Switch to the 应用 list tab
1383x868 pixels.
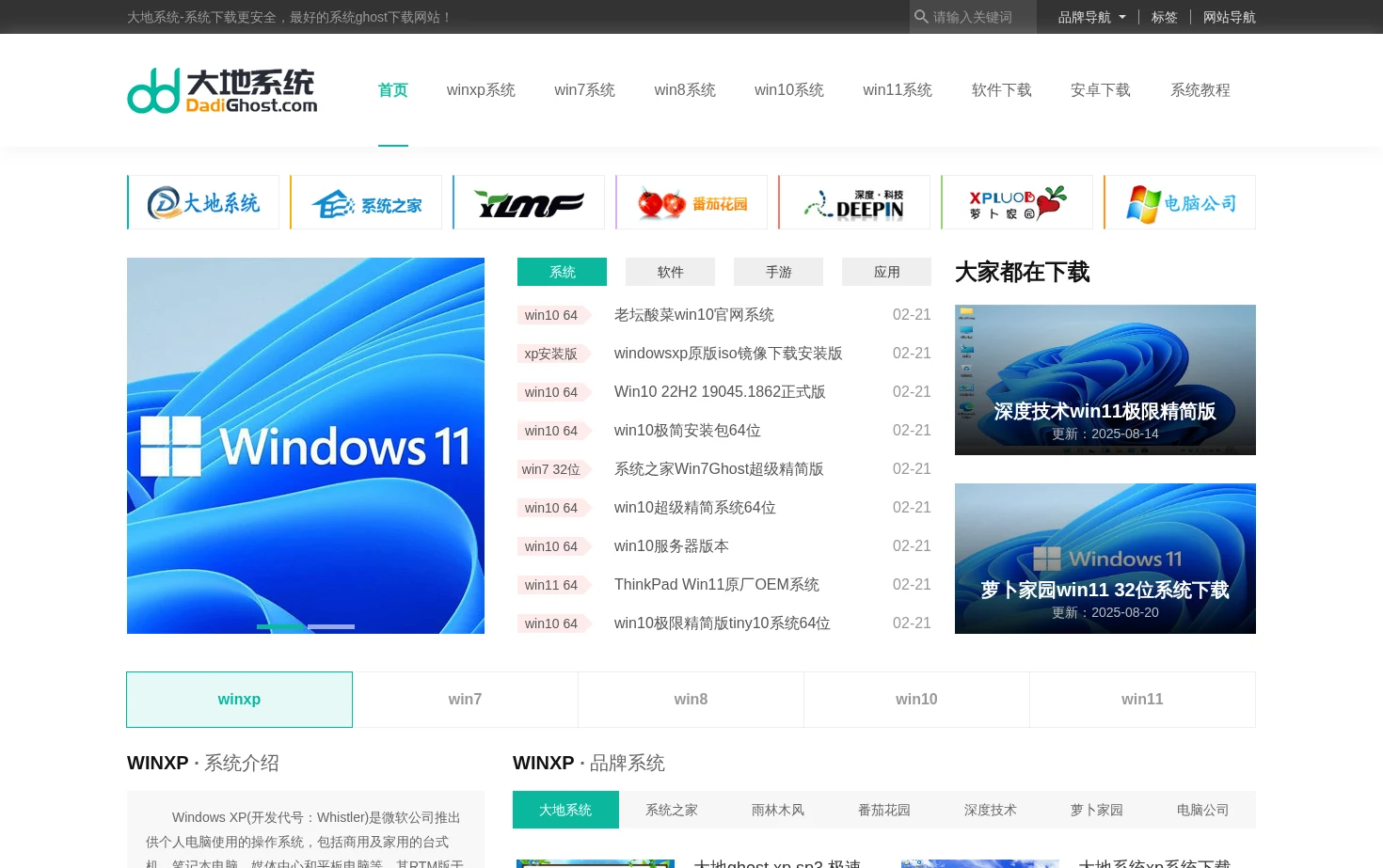886,272
